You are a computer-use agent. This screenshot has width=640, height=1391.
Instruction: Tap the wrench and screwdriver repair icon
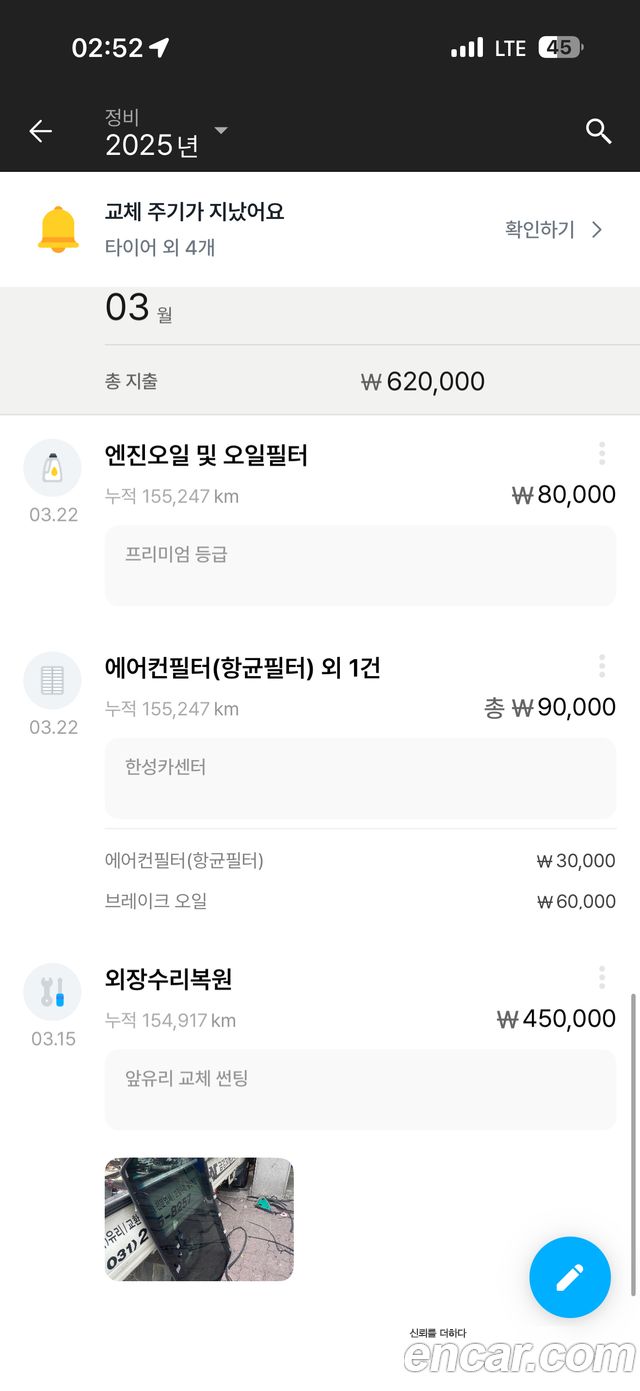[52, 992]
